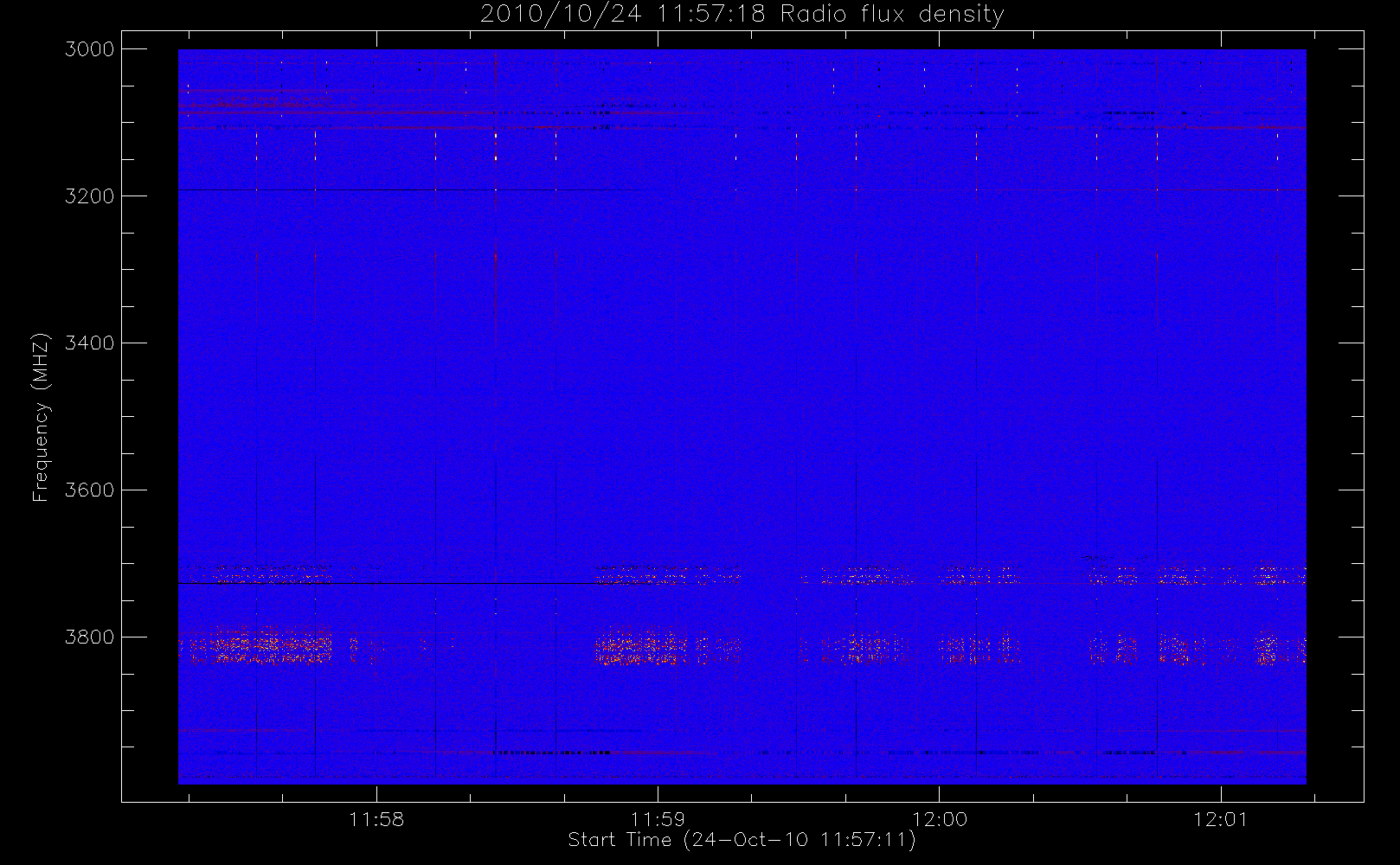The width and height of the screenshot is (1400, 865).
Task: Click the 11:58 time axis label
Action: [x=376, y=819]
